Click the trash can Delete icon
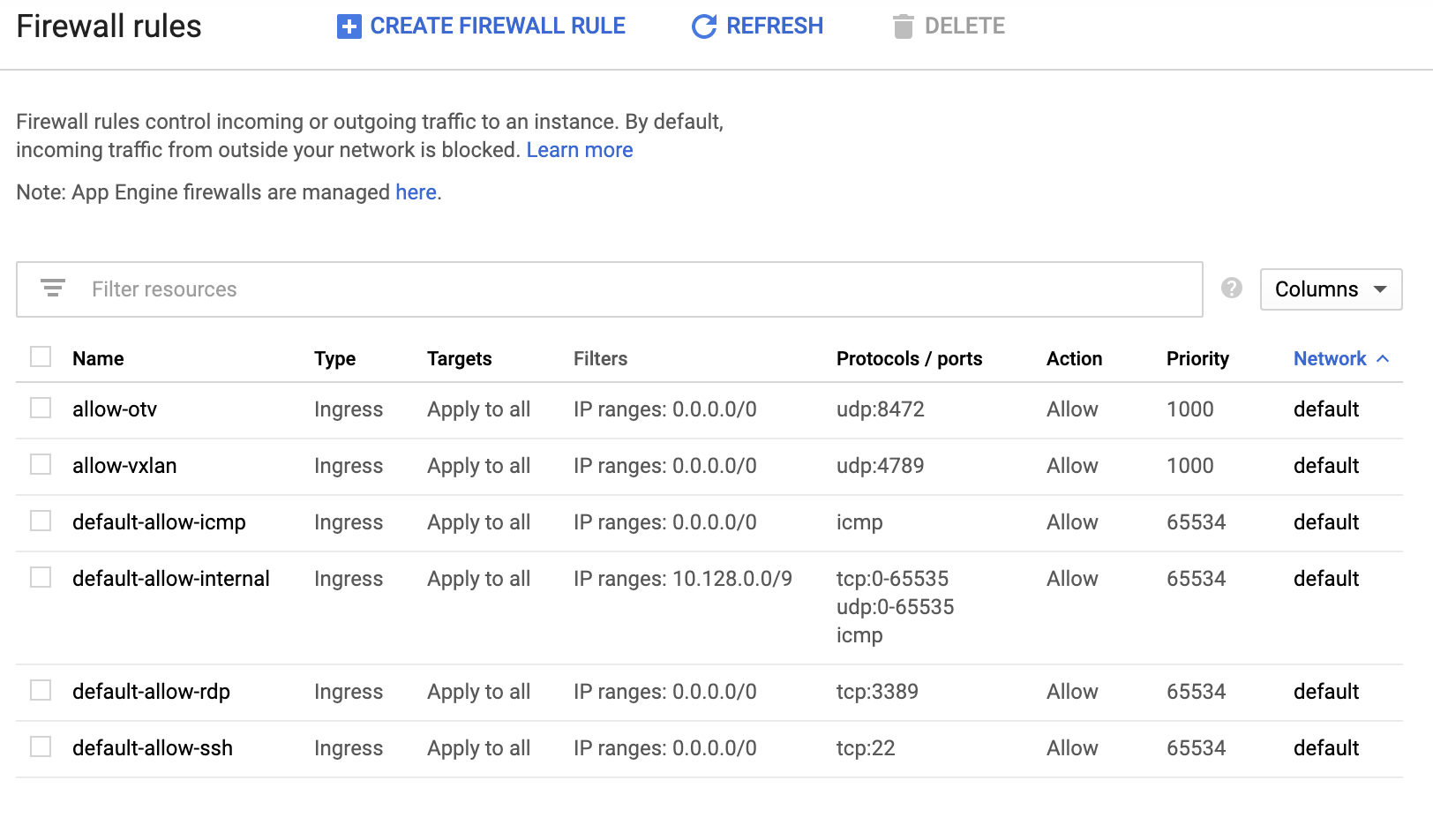Viewport: 1433px width, 840px height. [903, 26]
